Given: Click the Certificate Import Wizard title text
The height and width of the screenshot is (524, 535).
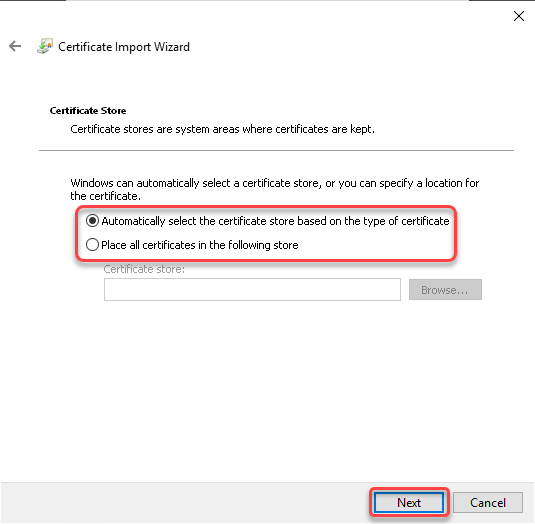Looking at the screenshot, I should pos(124,47).
